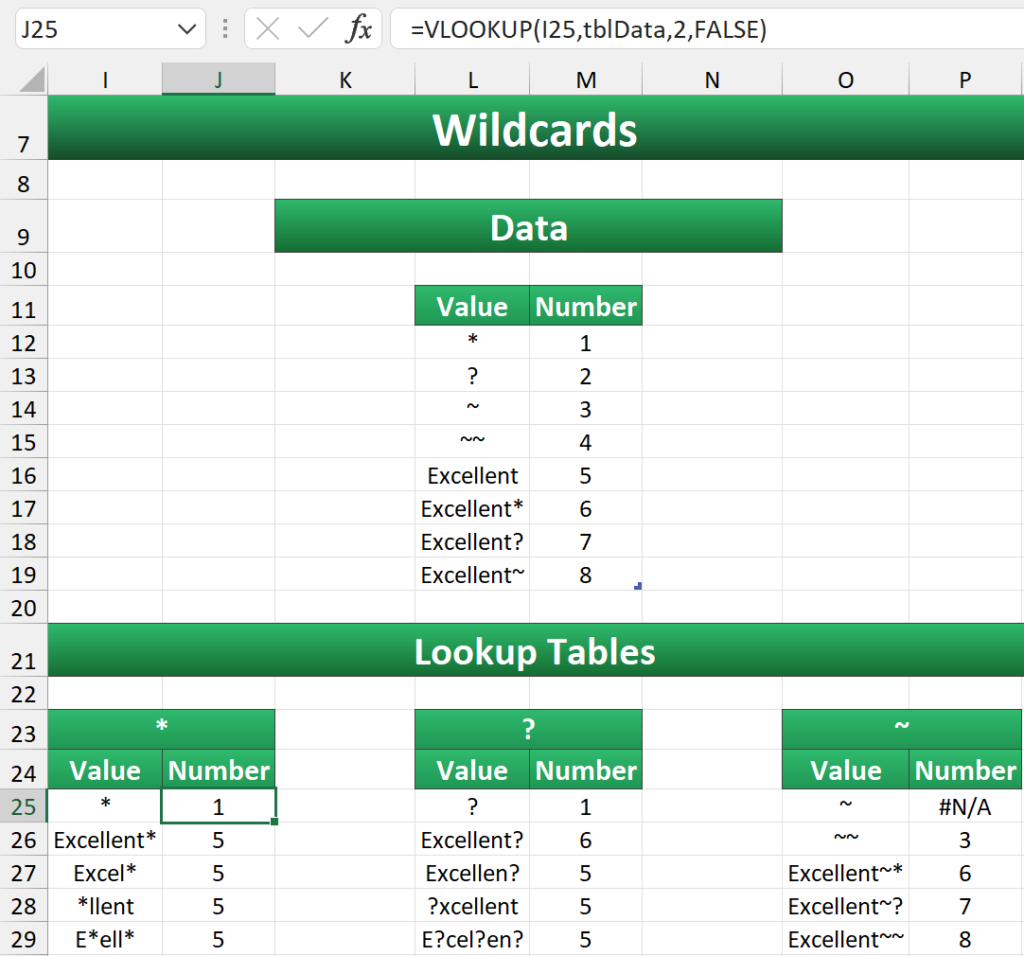Click the Wildcards title banner

click(535, 129)
